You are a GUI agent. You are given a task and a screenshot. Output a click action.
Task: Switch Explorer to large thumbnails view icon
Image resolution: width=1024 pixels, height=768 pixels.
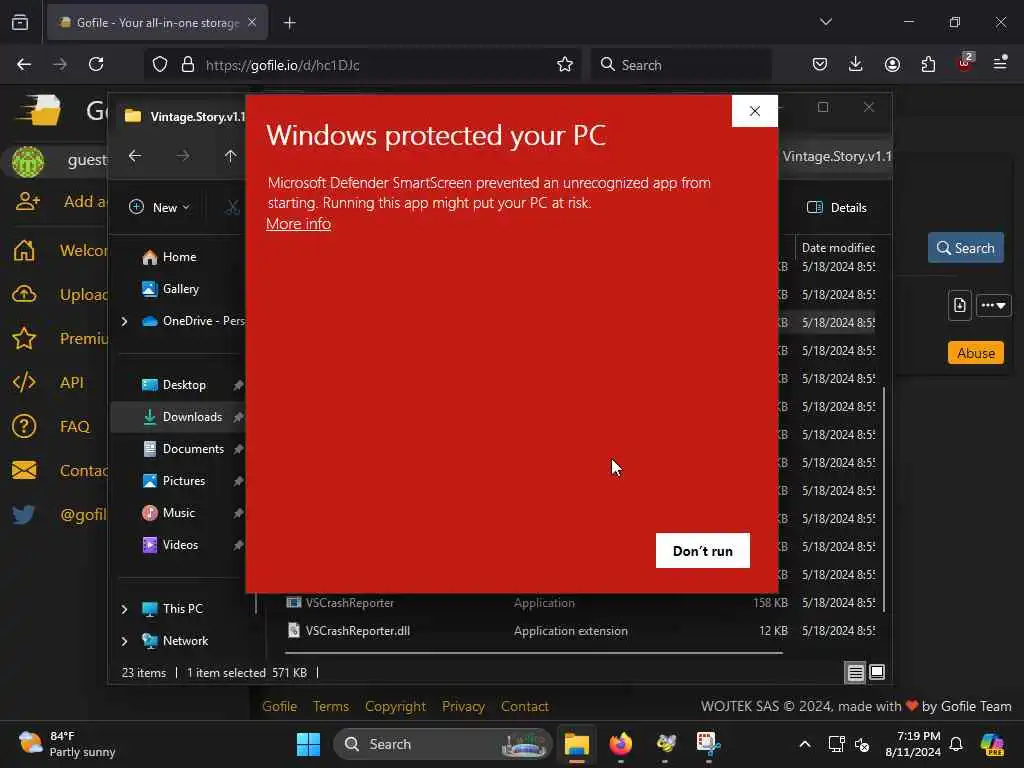[877, 672]
